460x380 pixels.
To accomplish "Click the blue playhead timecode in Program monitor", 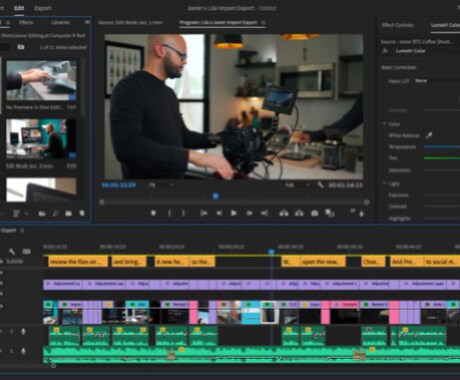I will coord(119,185).
